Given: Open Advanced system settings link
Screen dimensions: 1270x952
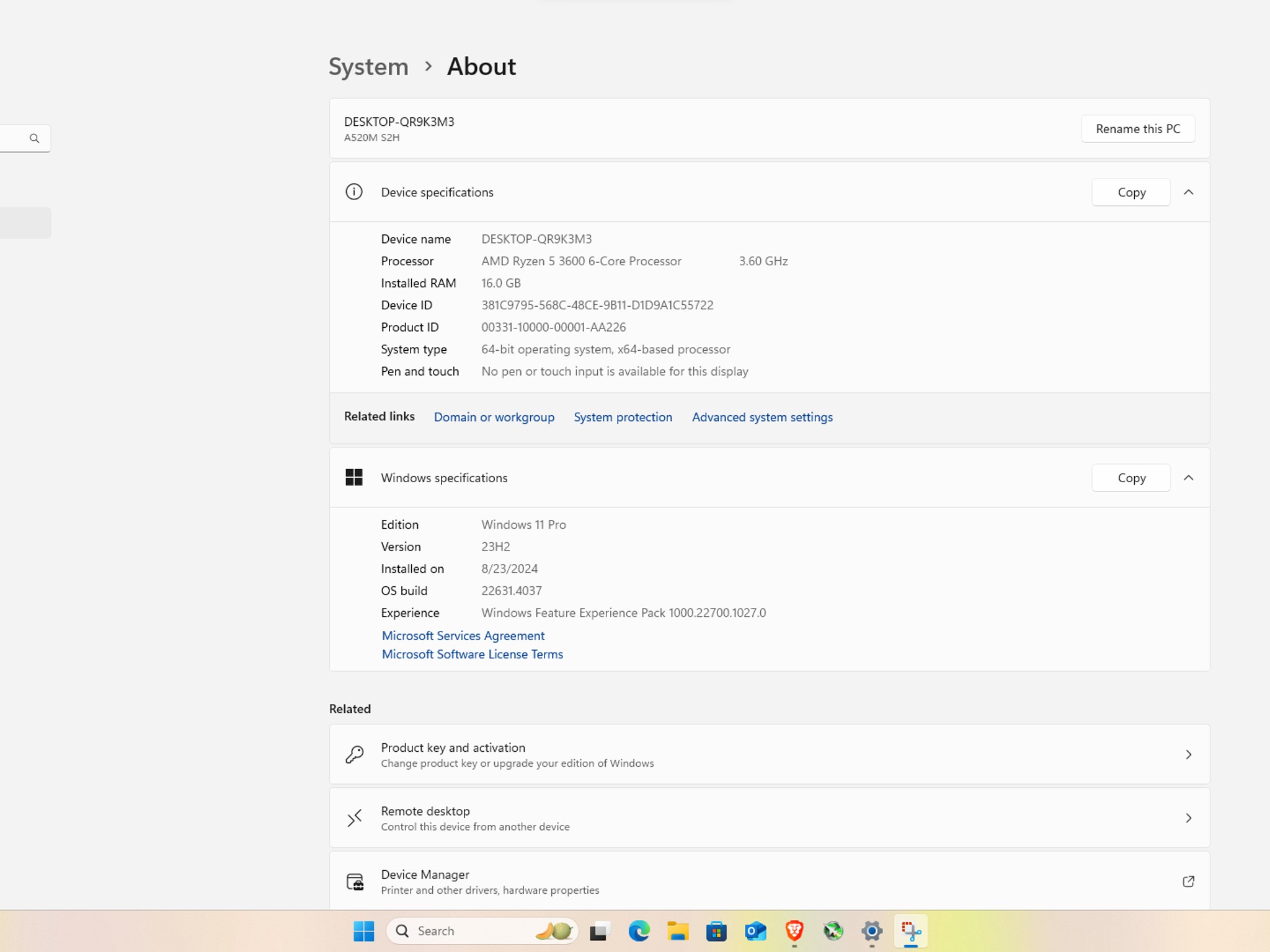Looking at the screenshot, I should 762,417.
